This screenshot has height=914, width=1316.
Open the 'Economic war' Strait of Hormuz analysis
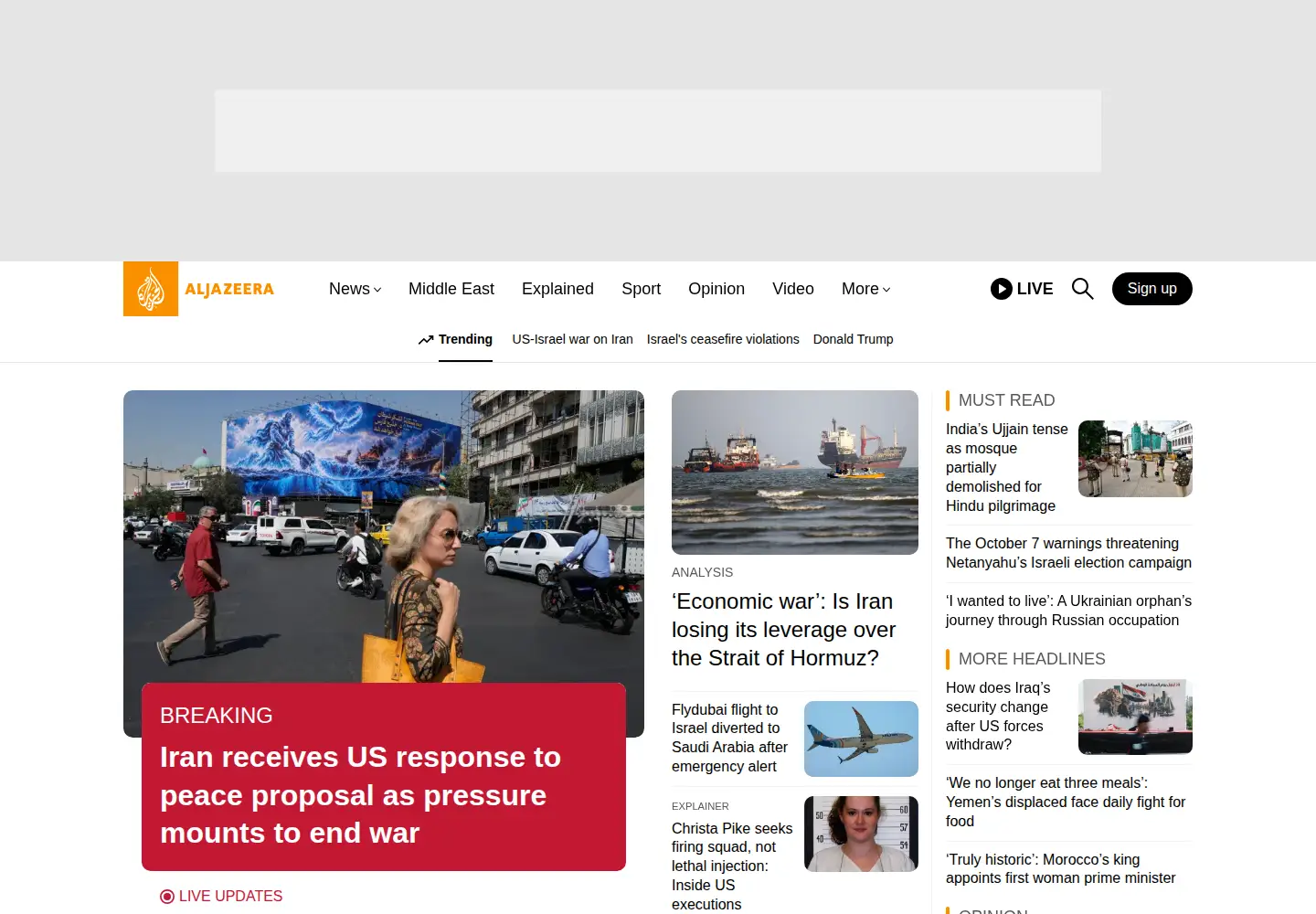click(783, 630)
